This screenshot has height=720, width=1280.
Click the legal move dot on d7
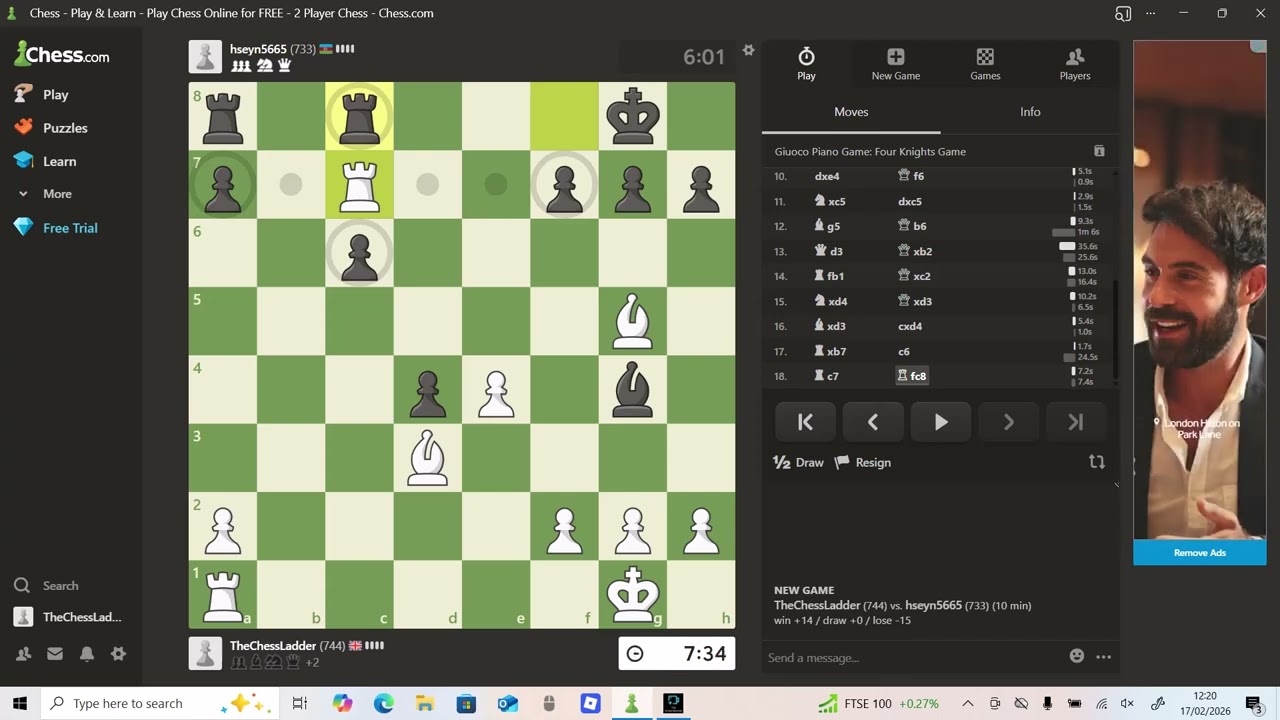click(x=427, y=184)
